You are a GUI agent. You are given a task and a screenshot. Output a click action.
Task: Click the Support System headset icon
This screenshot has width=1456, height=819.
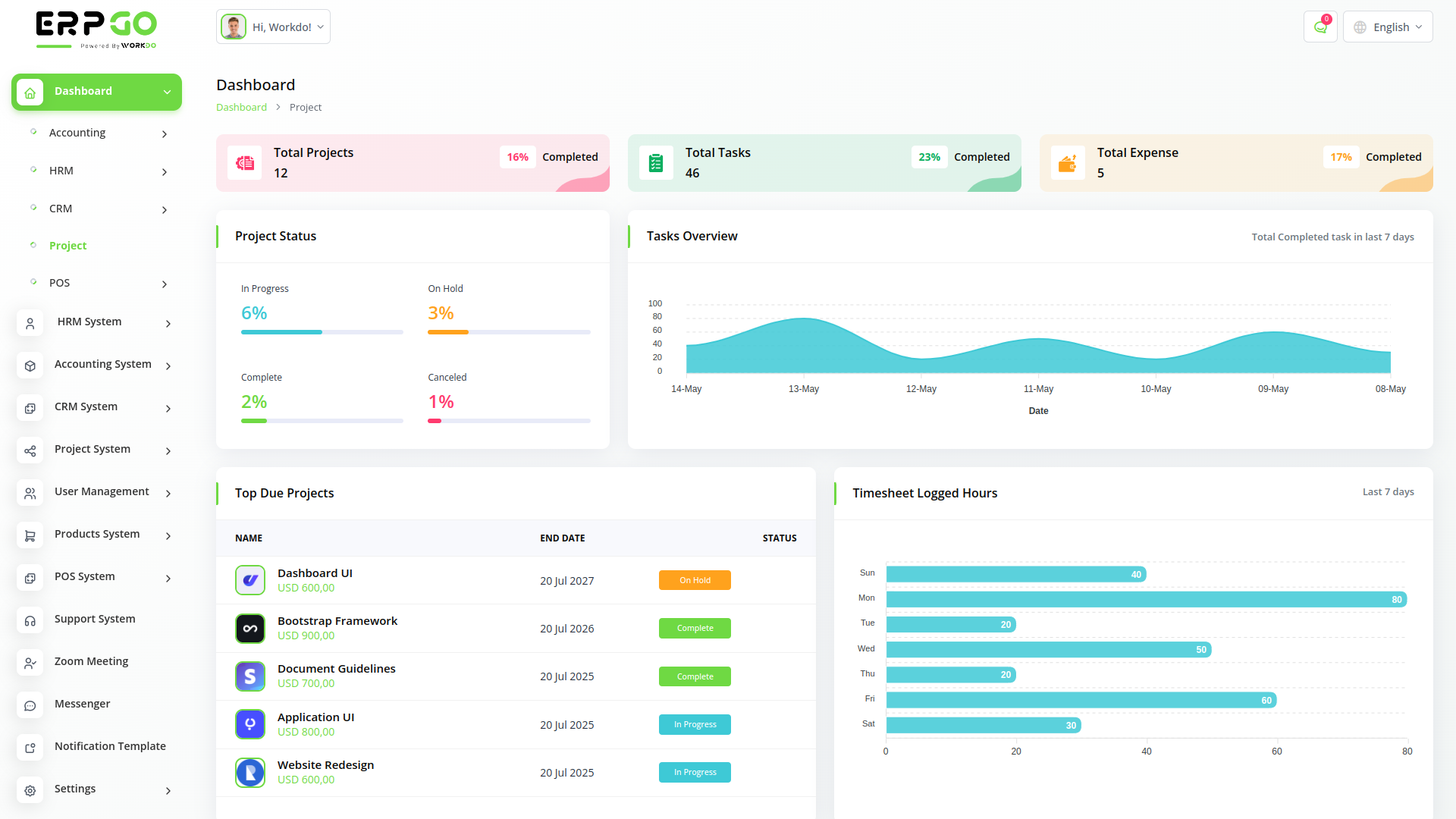coord(30,620)
